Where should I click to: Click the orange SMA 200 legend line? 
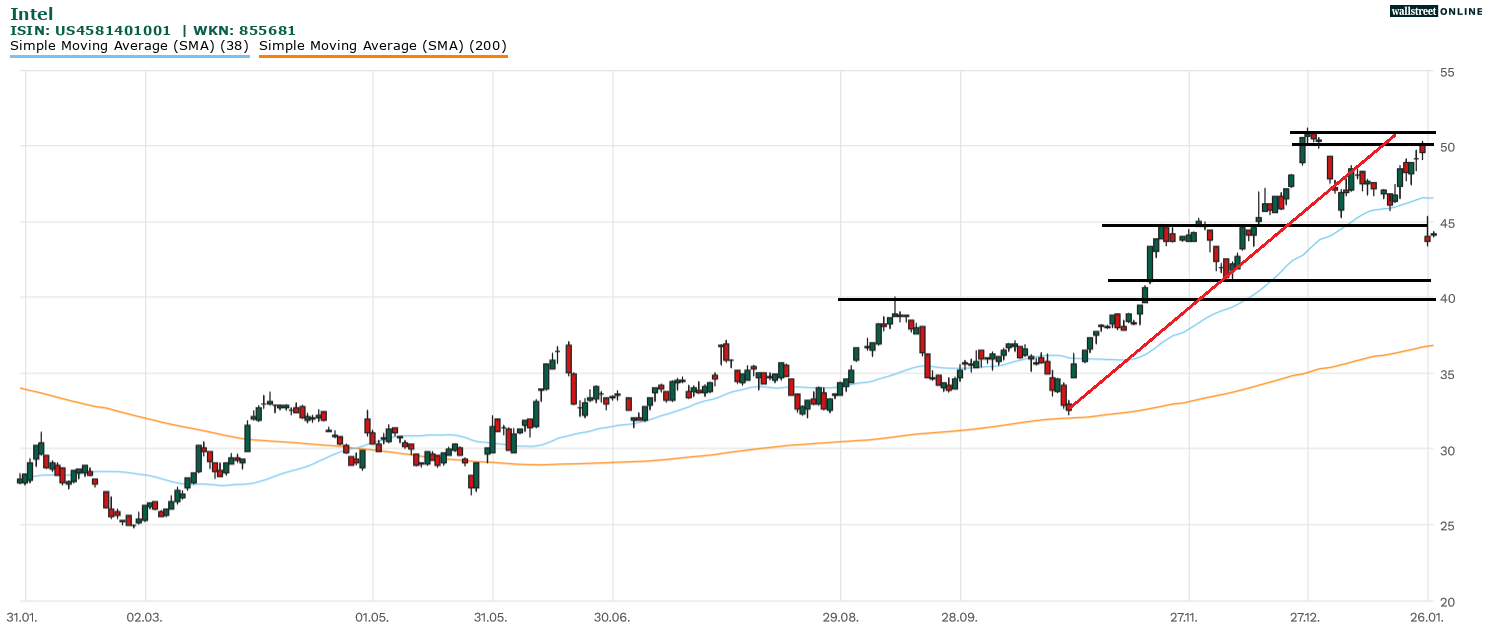coord(383,56)
